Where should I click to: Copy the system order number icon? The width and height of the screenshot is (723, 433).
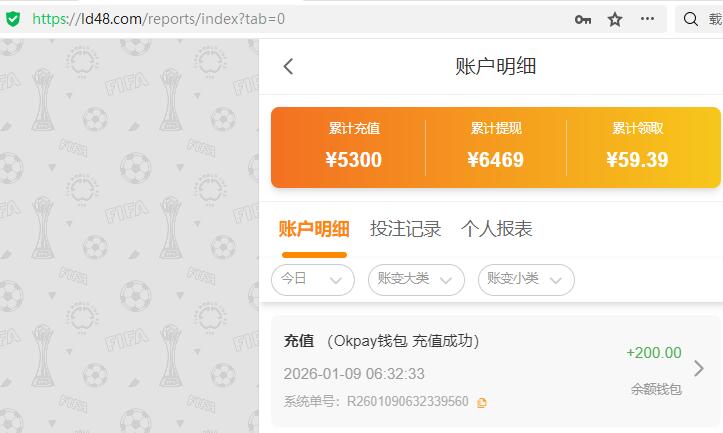tap(482, 403)
